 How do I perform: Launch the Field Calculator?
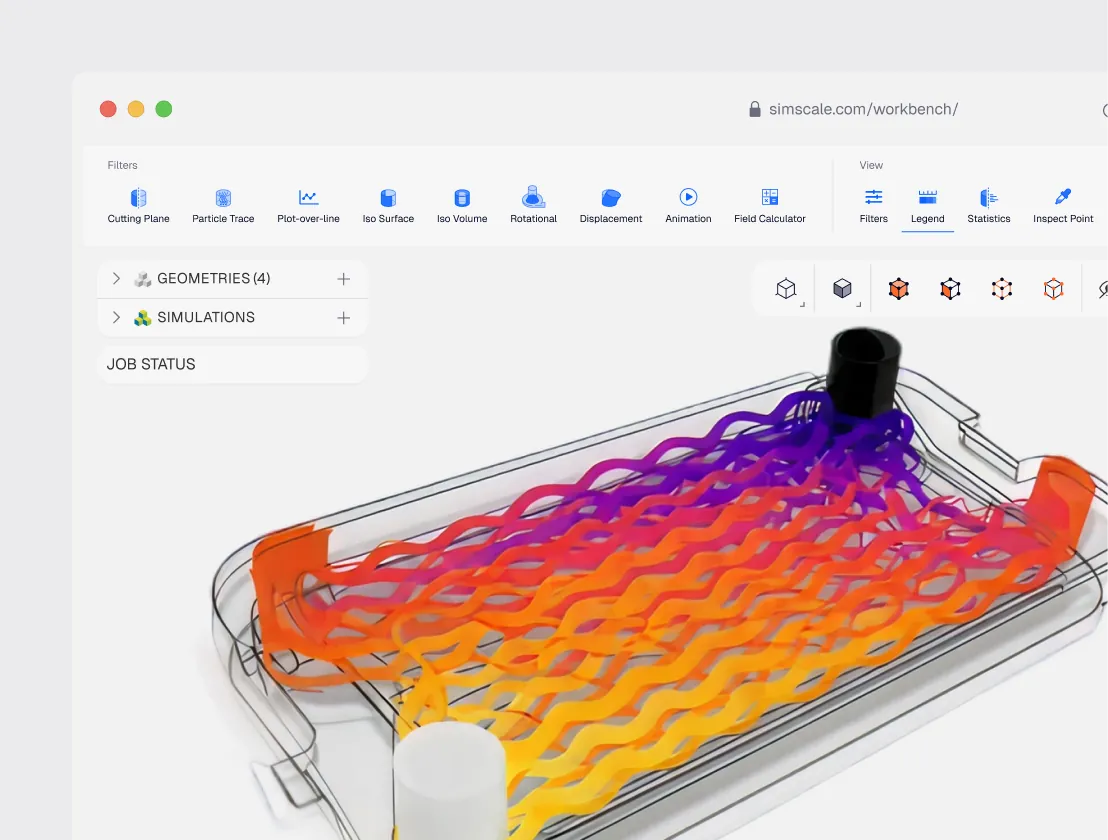(x=770, y=206)
